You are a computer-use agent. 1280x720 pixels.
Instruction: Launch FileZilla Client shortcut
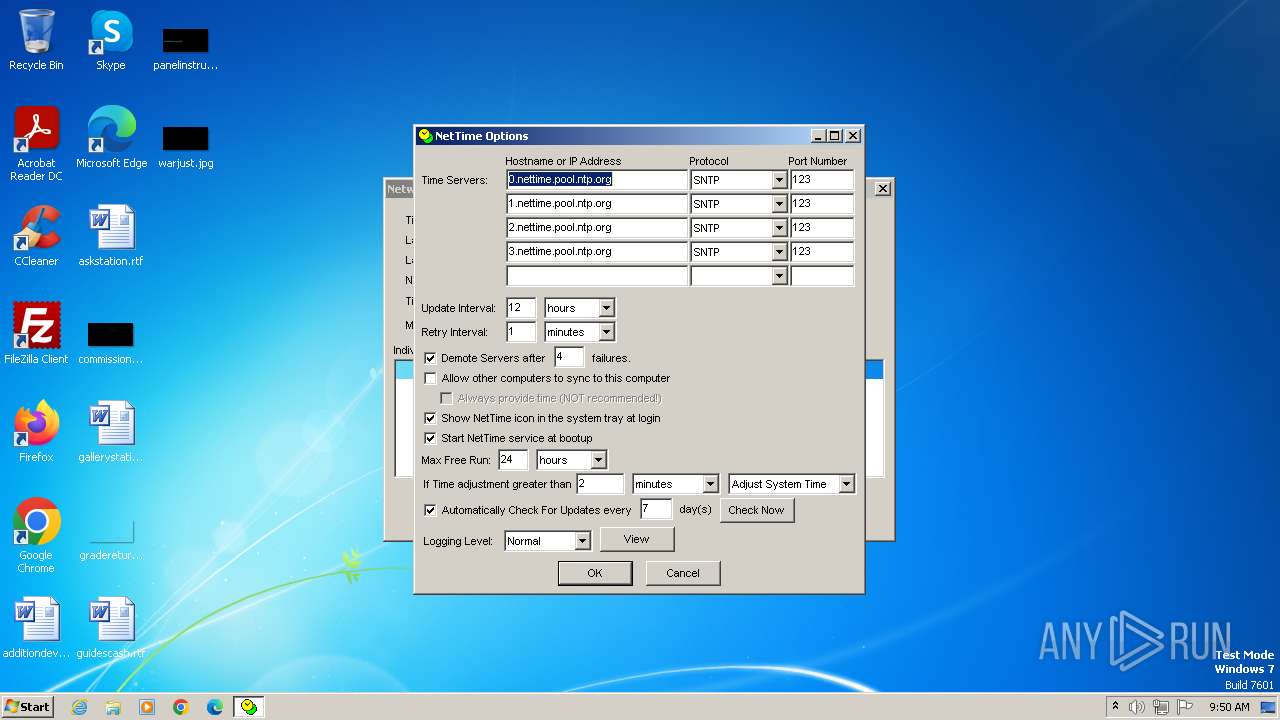click(36, 334)
